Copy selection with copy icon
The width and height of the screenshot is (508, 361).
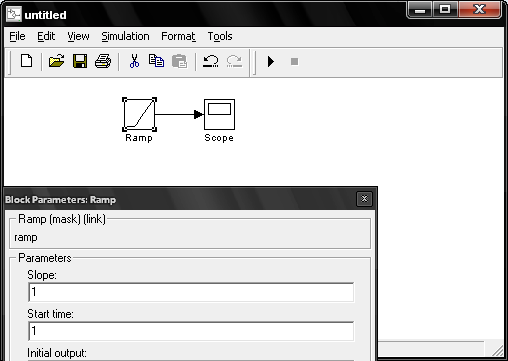[x=156, y=61]
